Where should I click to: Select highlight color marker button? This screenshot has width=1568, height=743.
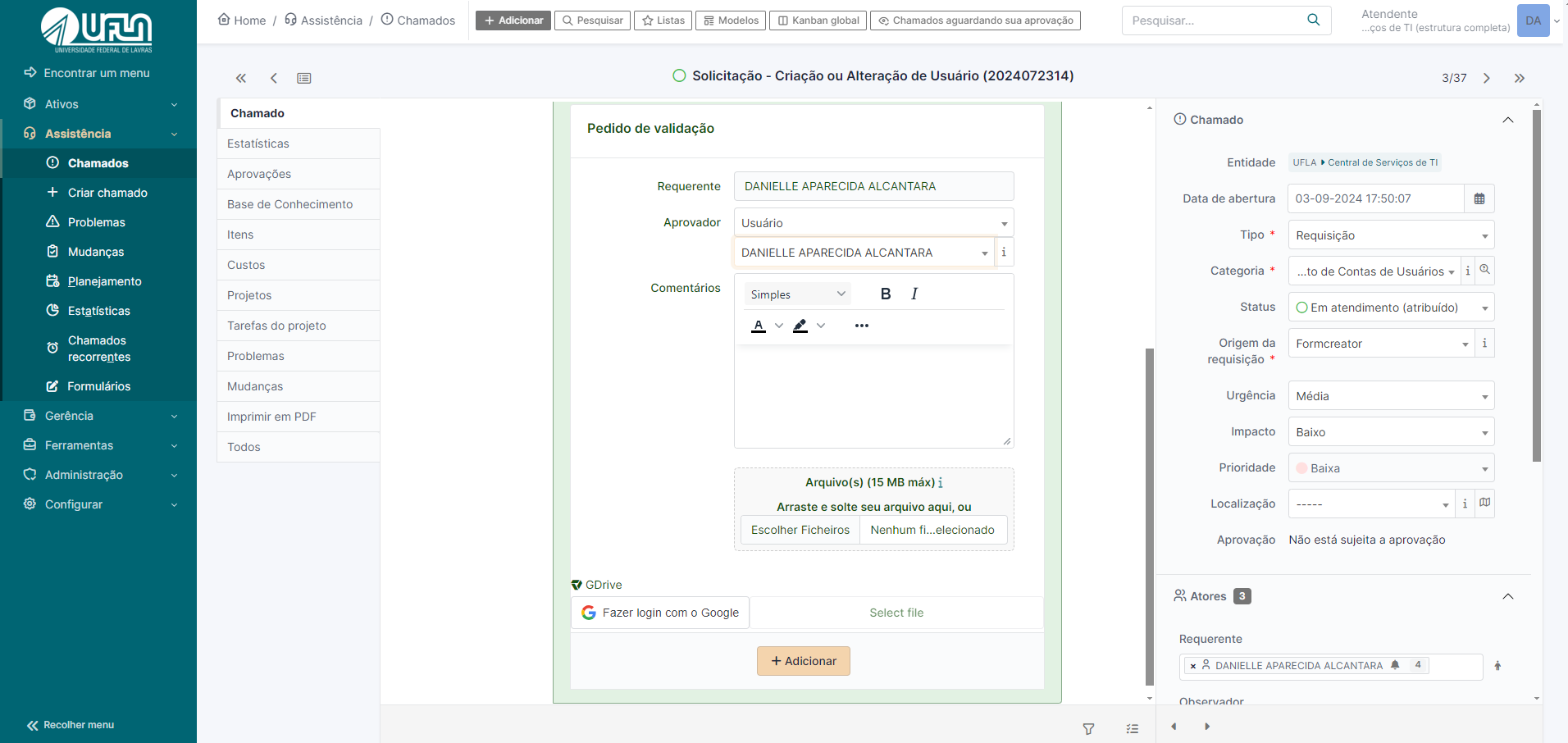800,326
